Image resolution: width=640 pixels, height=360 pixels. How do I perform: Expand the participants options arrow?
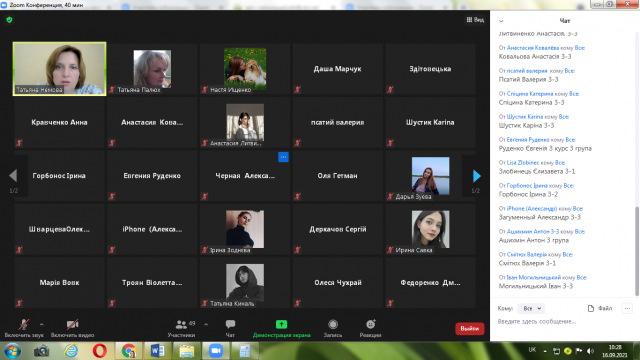[206, 324]
